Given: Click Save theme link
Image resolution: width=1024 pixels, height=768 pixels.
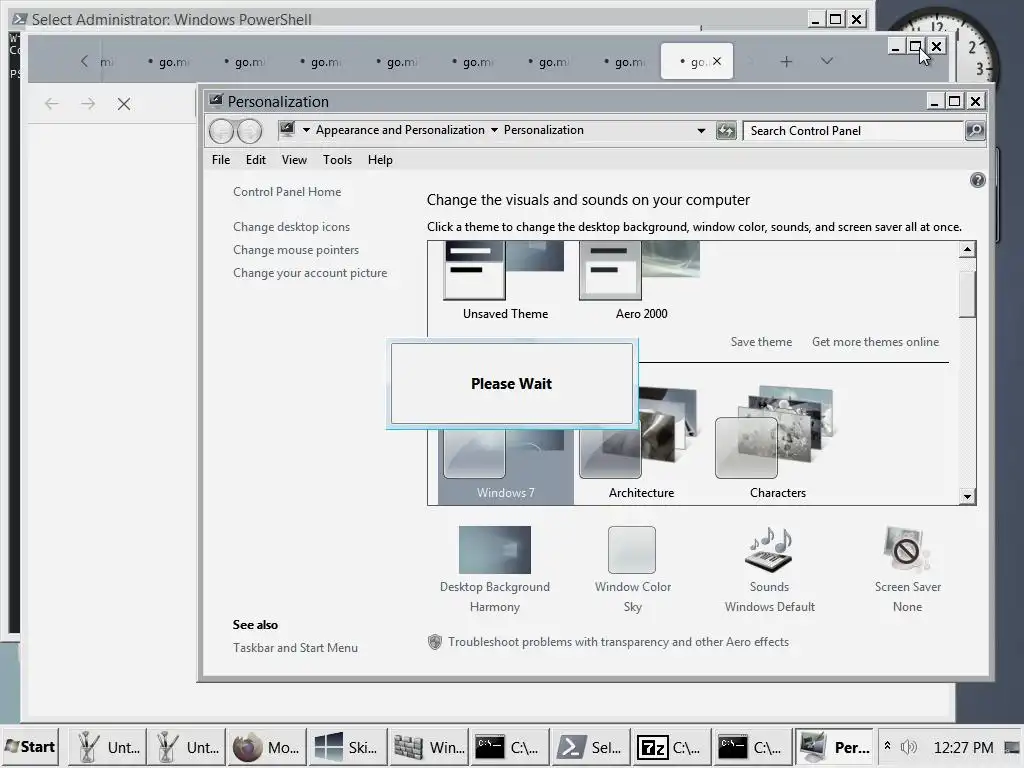Looking at the screenshot, I should [761, 342].
